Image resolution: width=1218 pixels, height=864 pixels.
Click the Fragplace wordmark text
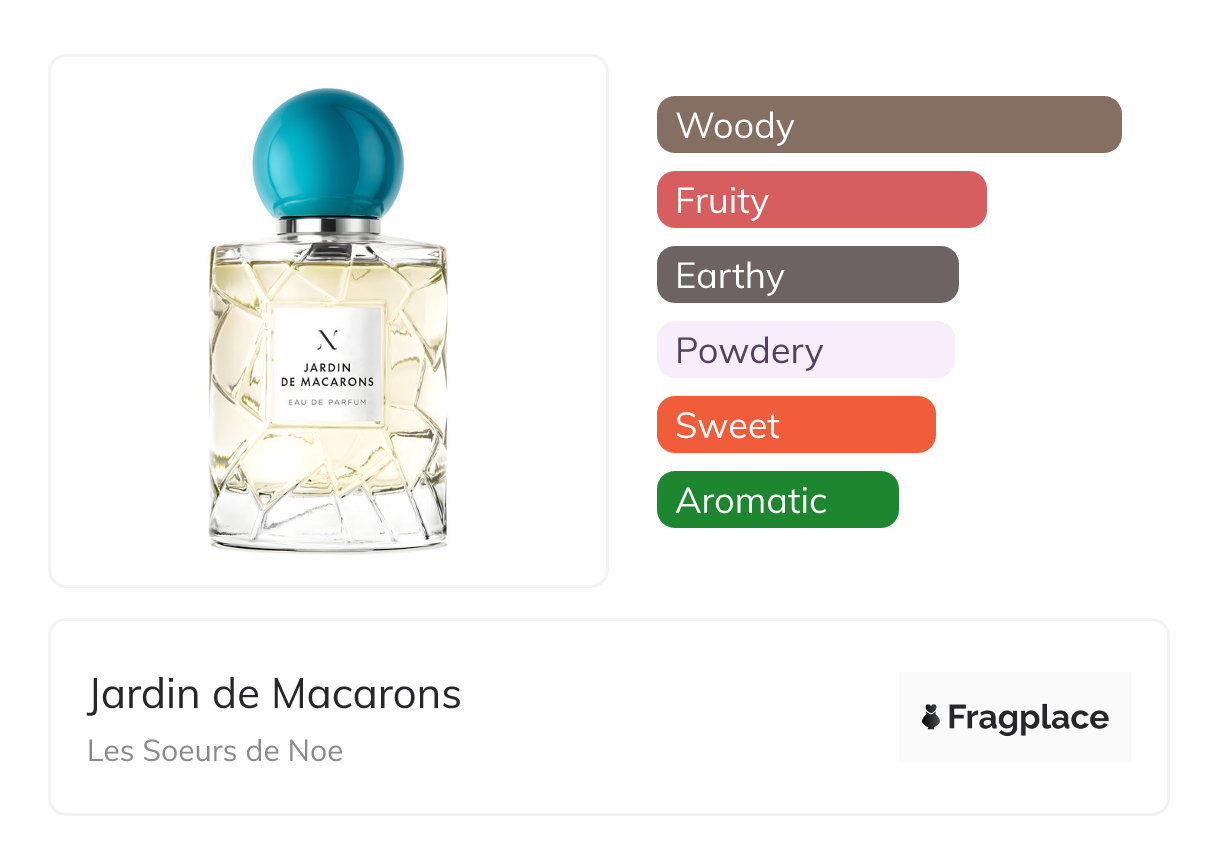1028,718
